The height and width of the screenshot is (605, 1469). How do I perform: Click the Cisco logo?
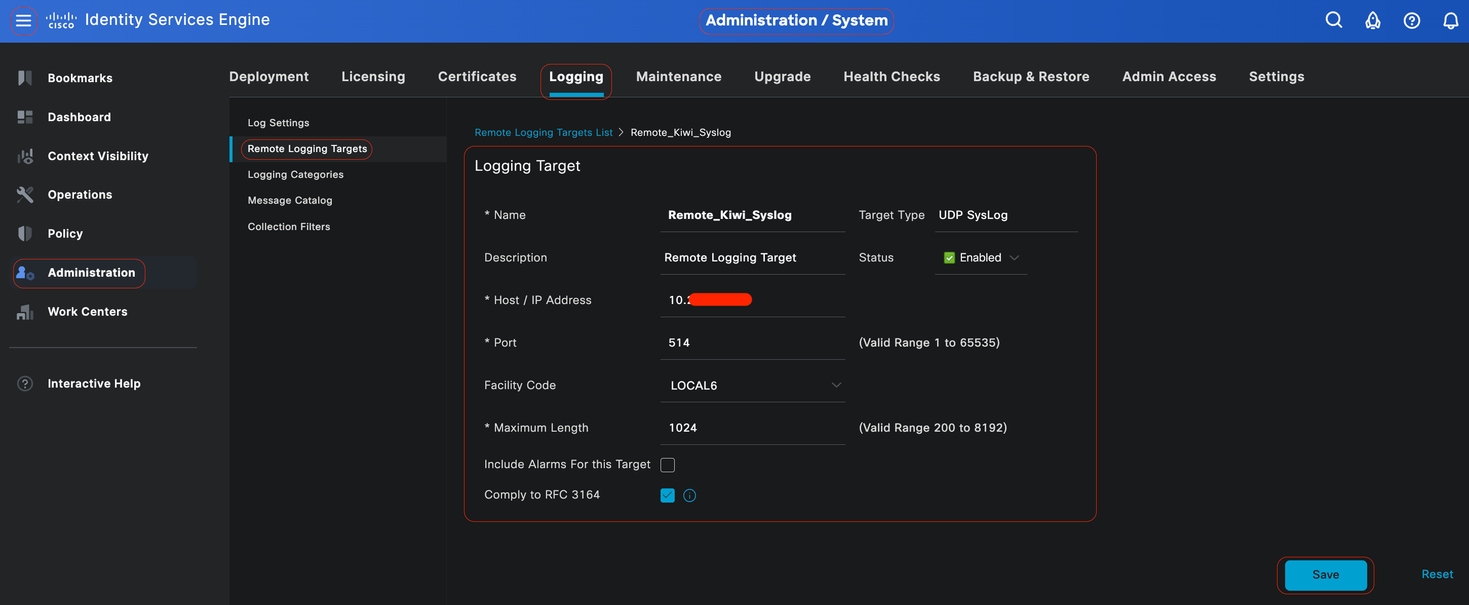click(x=61, y=20)
